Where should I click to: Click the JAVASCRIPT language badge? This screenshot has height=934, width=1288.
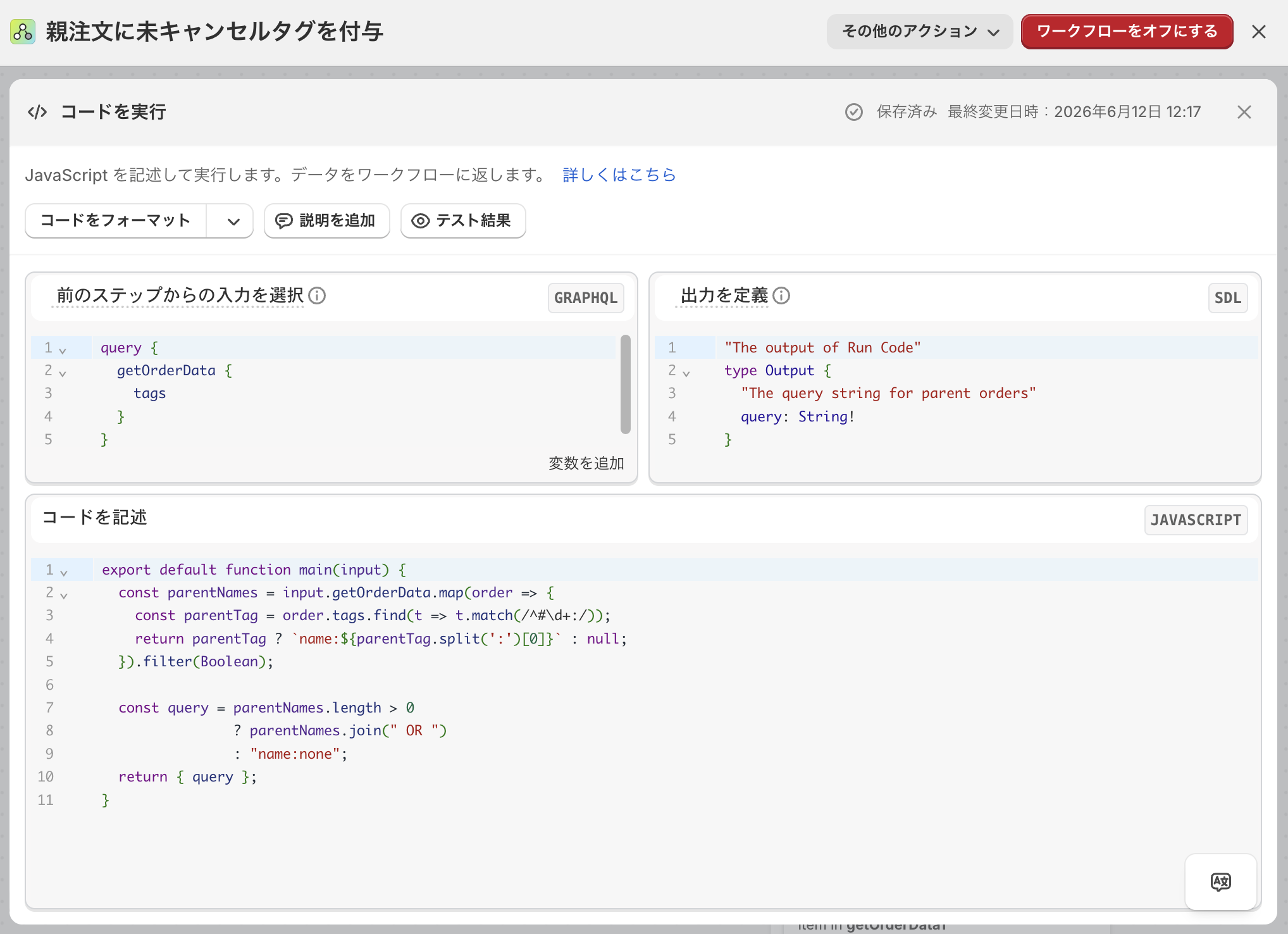1196,520
